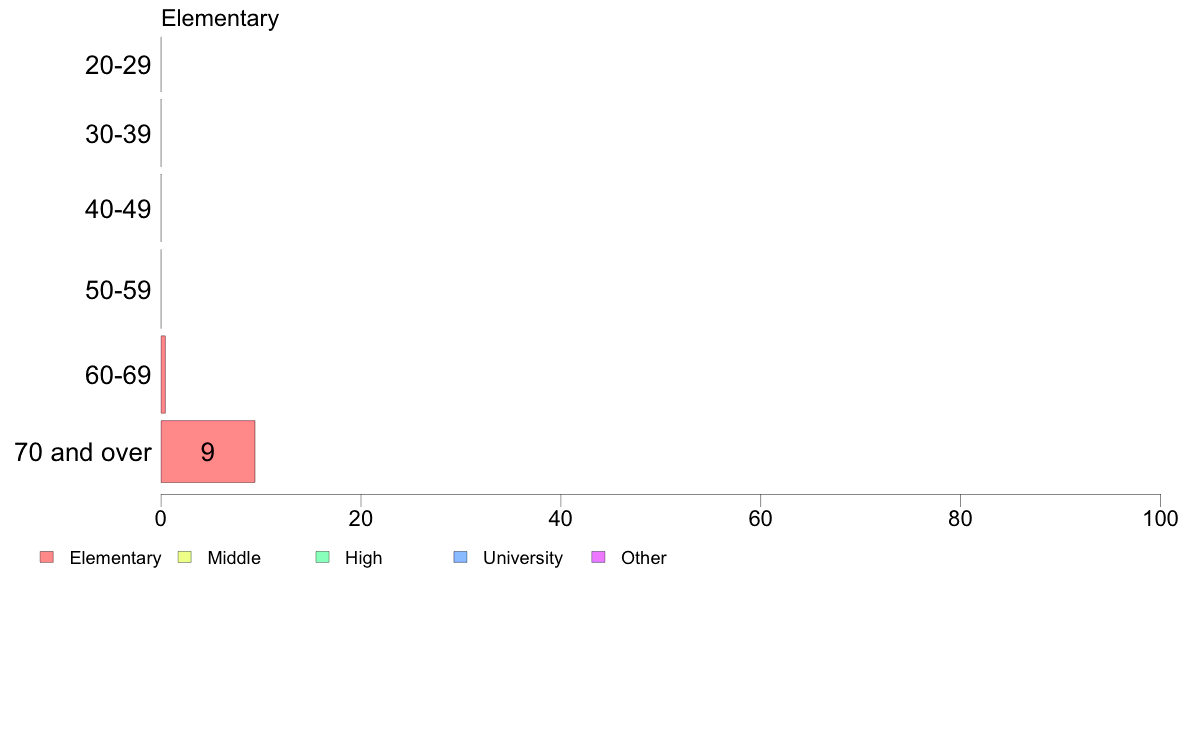Click the University blue legend swatch
The image size is (1188, 736).
click(460, 557)
